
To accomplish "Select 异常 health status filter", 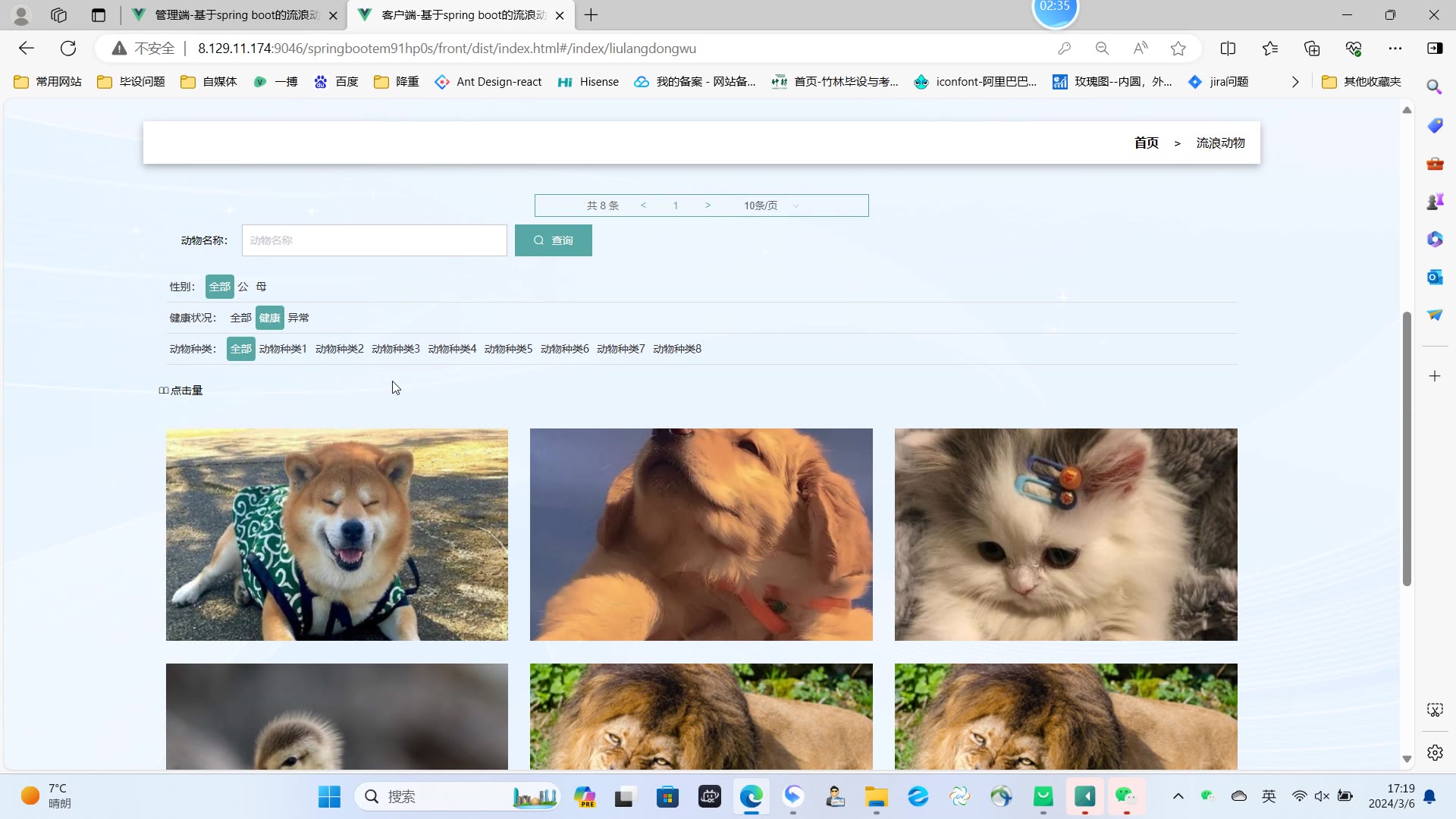I will click(x=298, y=318).
